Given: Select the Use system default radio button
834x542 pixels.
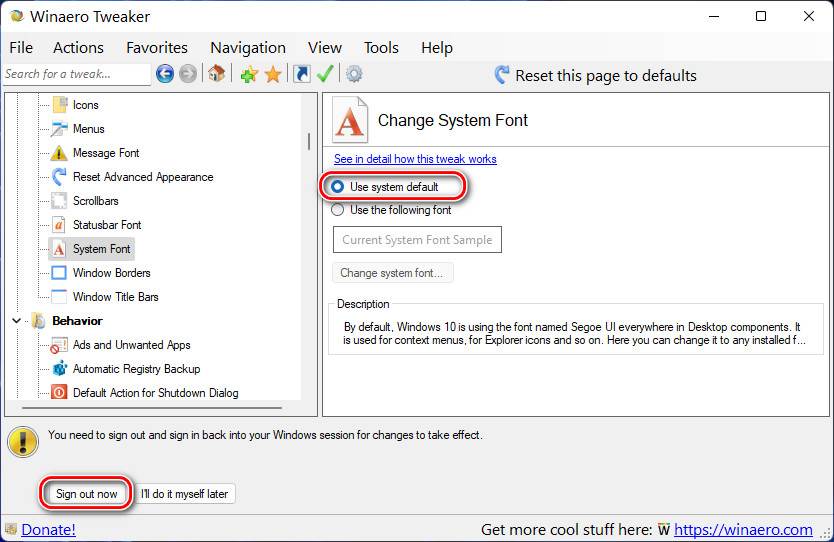Looking at the screenshot, I should pyautogui.click(x=337, y=187).
